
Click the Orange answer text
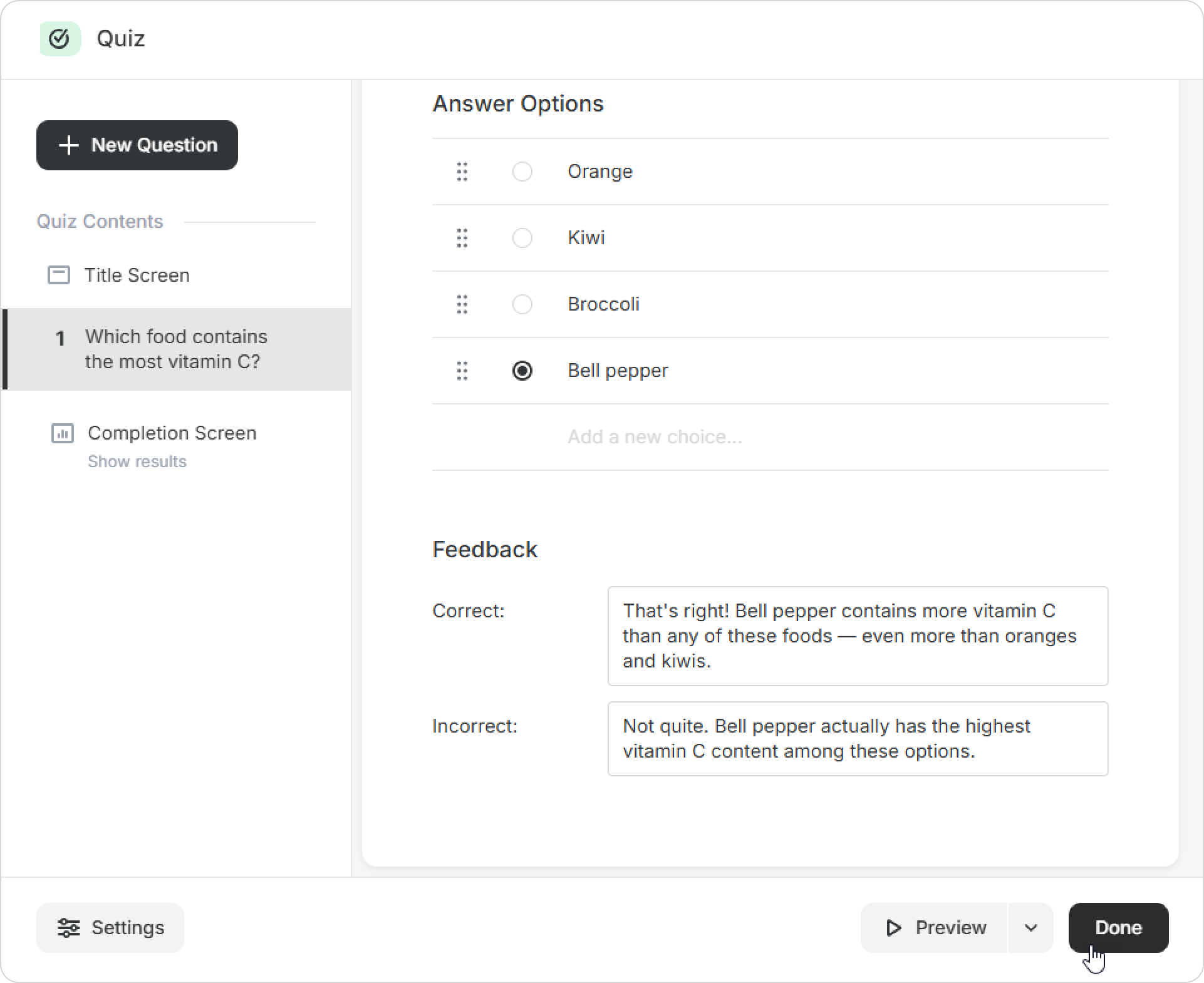tap(600, 172)
